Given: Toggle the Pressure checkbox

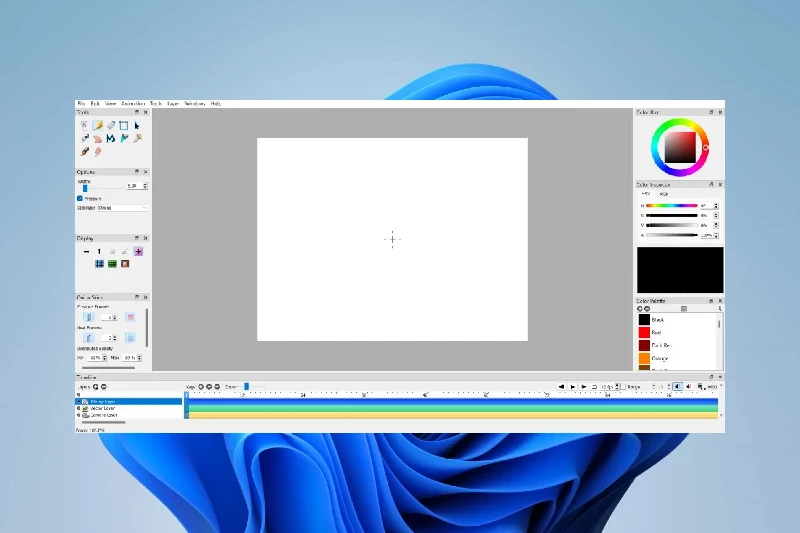Looking at the screenshot, I should 80,198.
